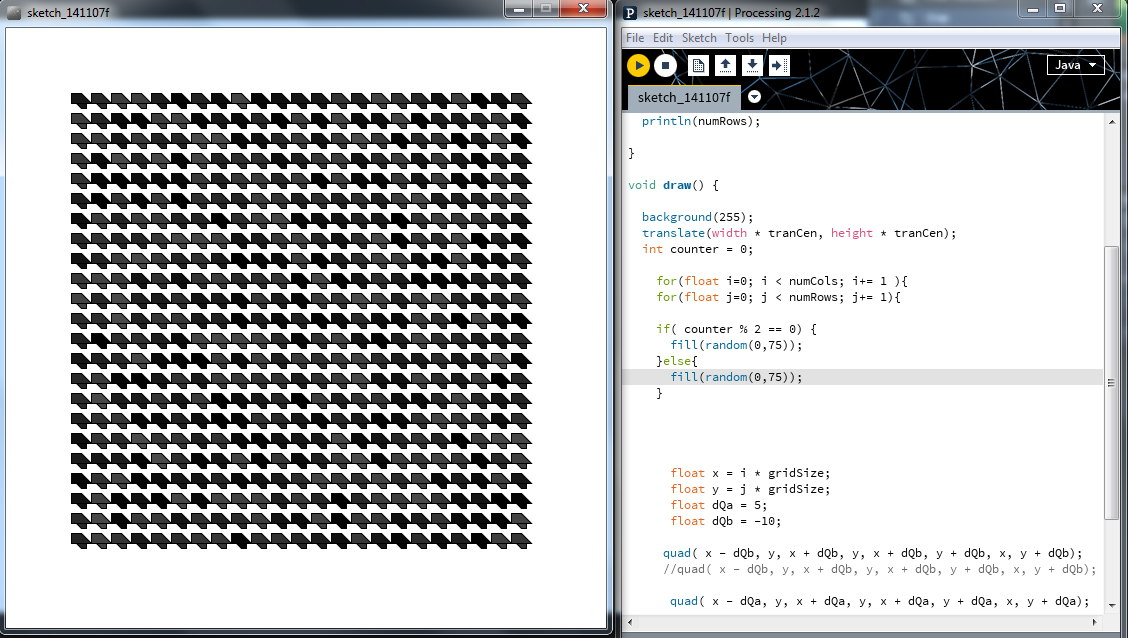Click the editor scrollbar down arrow
The width and height of the screenshot is (1128, 638).
1111,605
